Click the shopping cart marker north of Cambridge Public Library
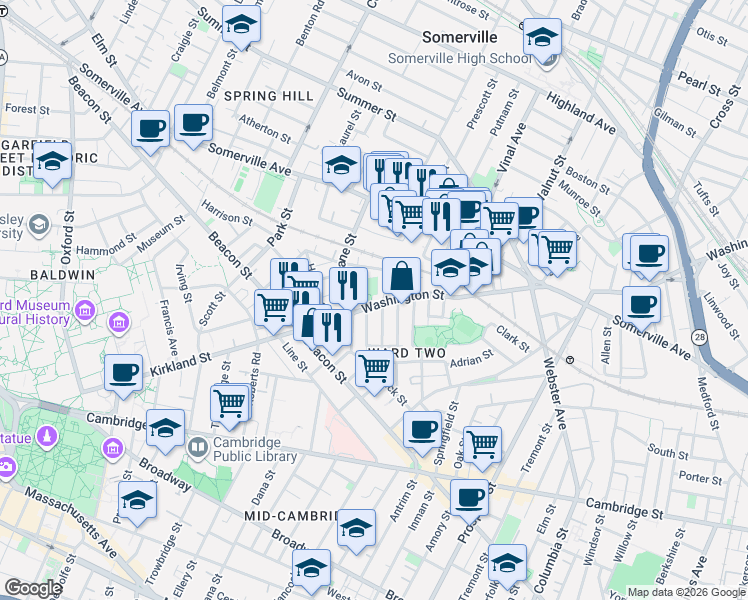The width and height of the screenshot is (748, 600). [229, 405]
